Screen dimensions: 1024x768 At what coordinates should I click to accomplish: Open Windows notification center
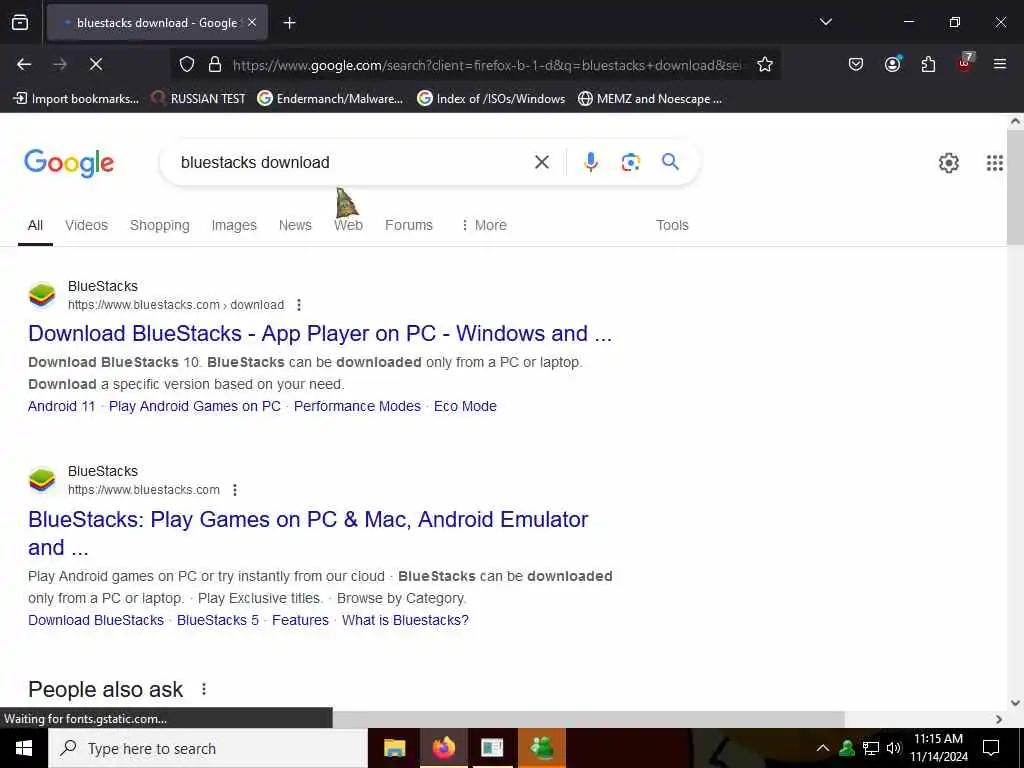click(991, 748)
